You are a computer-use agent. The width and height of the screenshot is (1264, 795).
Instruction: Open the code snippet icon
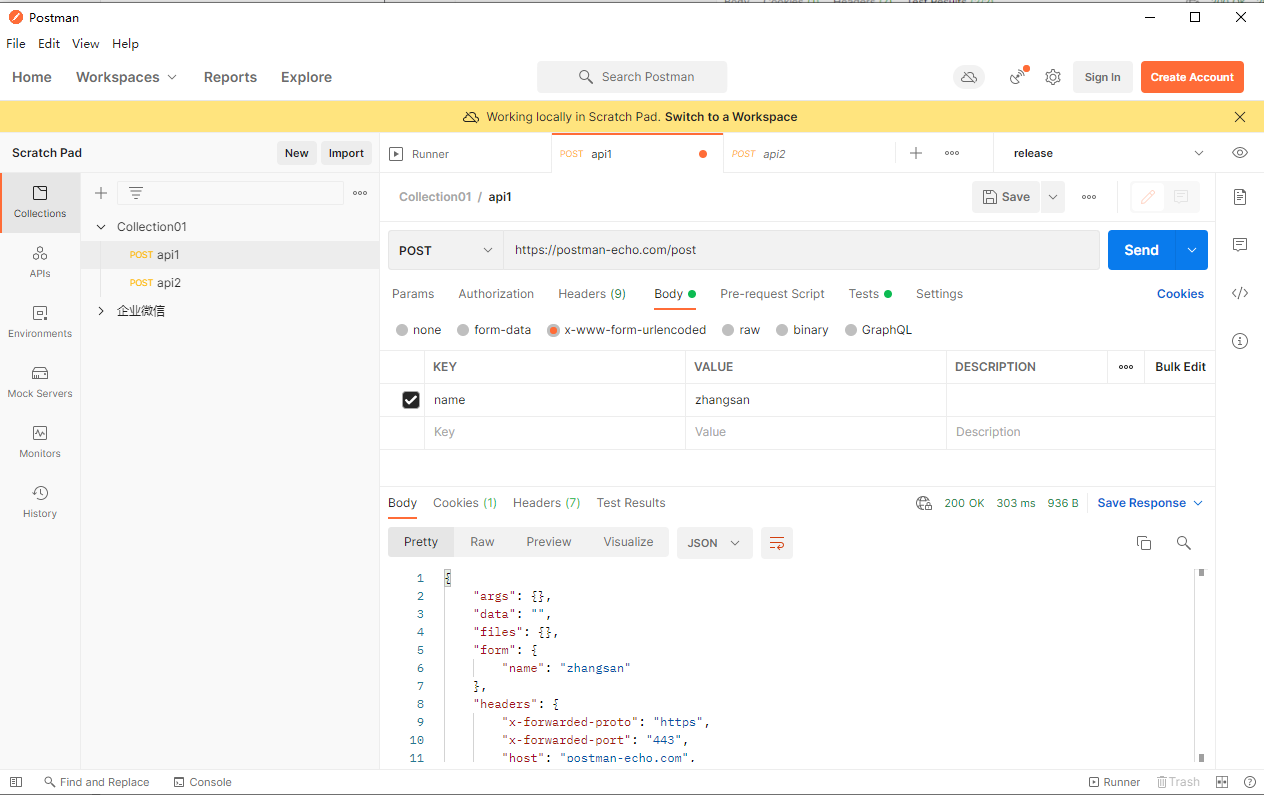tap(1240, 293)
